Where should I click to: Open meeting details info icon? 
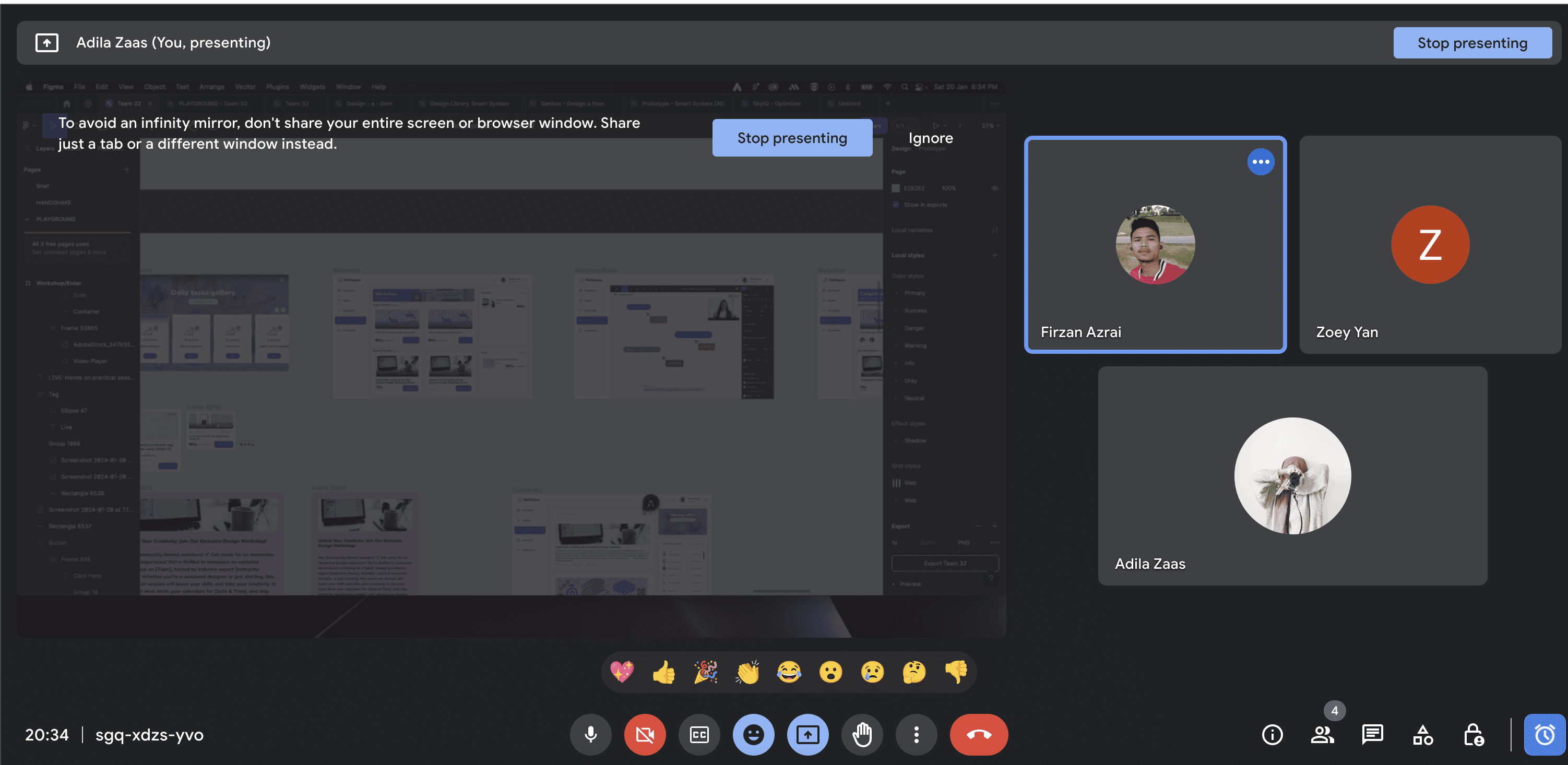[1272, 734]
